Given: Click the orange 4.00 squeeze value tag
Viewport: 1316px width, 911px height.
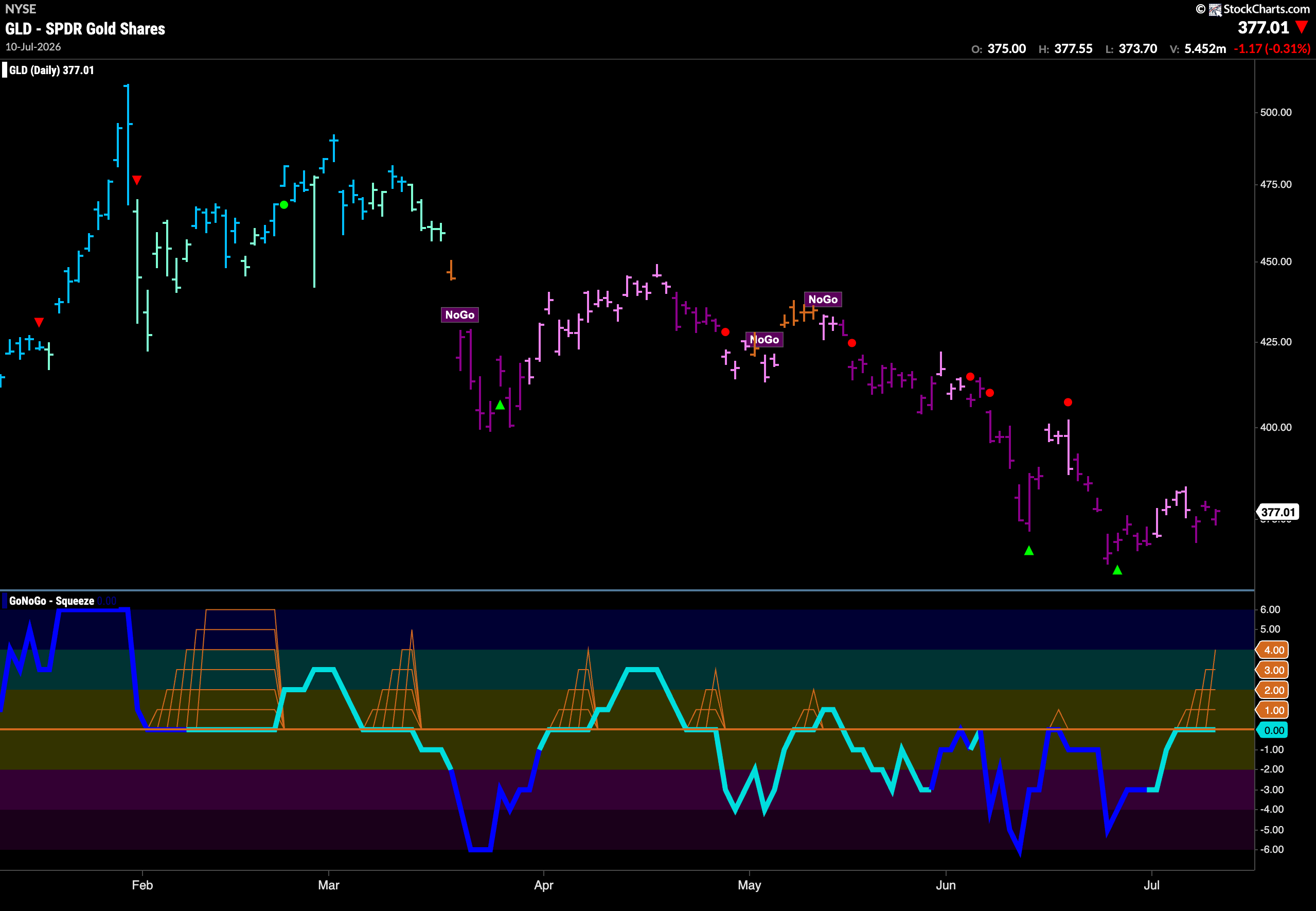Looking at the screenshot, I should [x=1273, y=650].
